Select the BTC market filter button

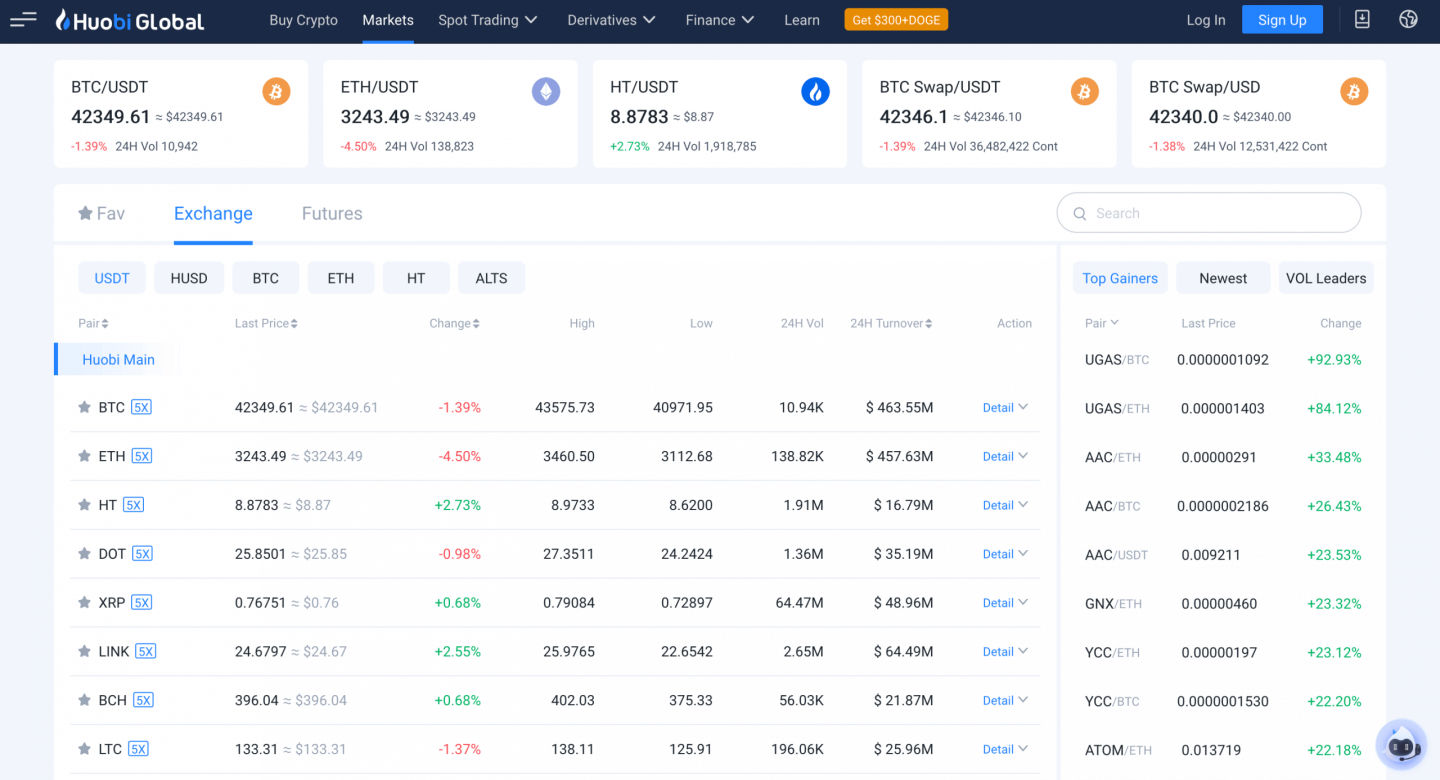coord(266,278)
